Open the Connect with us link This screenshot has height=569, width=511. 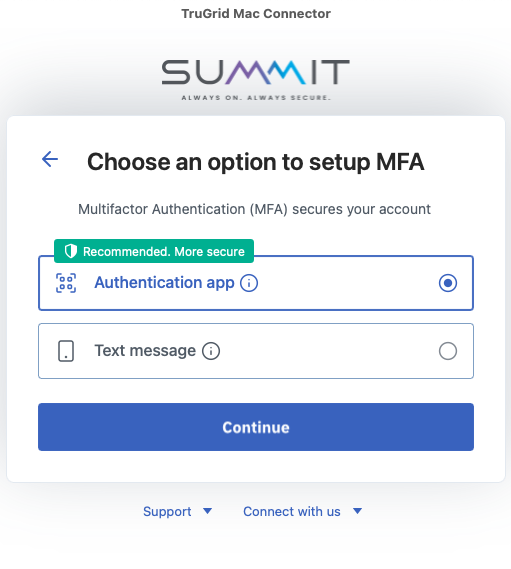click(x=292, y=511)
